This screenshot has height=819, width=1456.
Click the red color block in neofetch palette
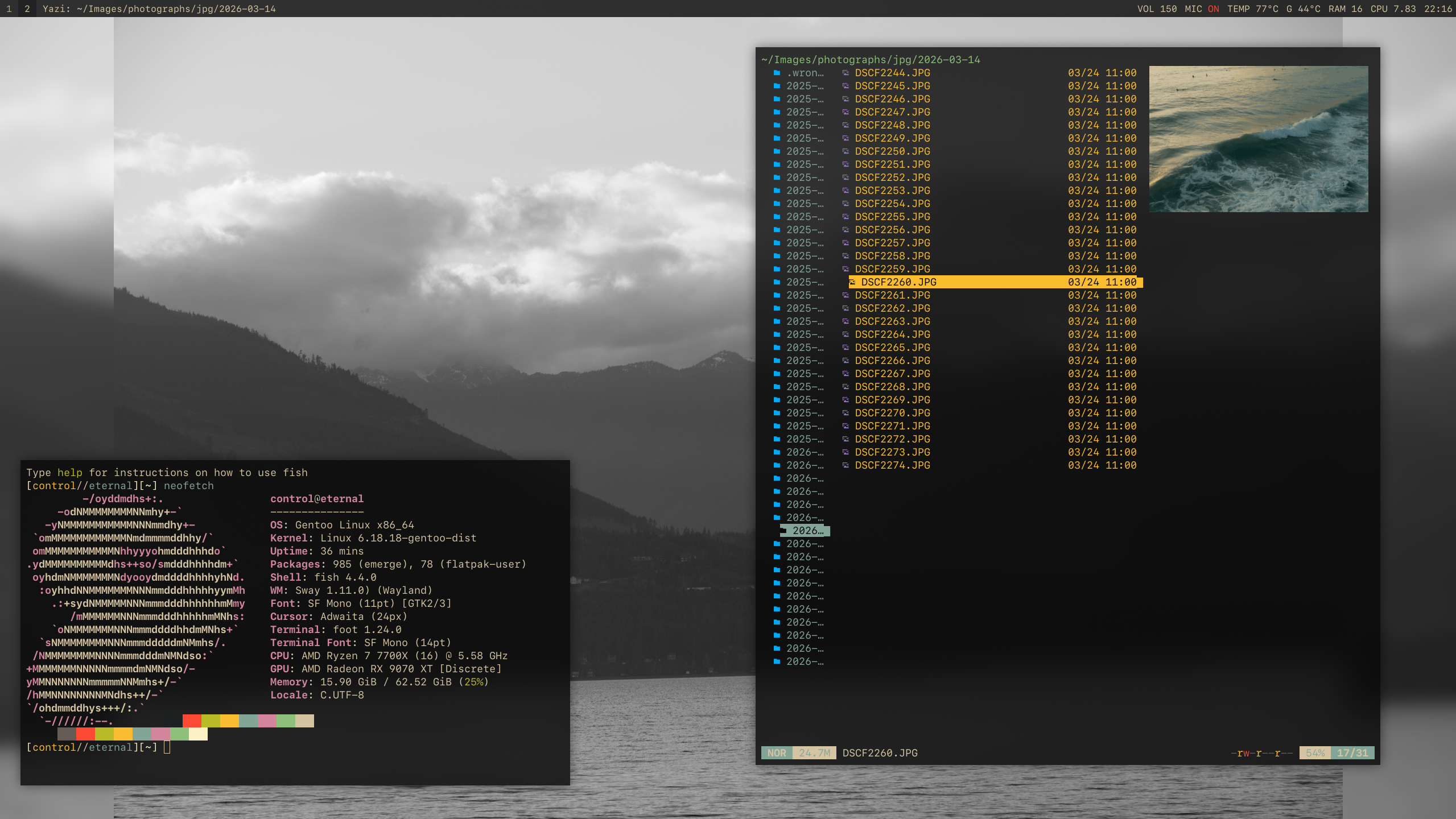192,721
